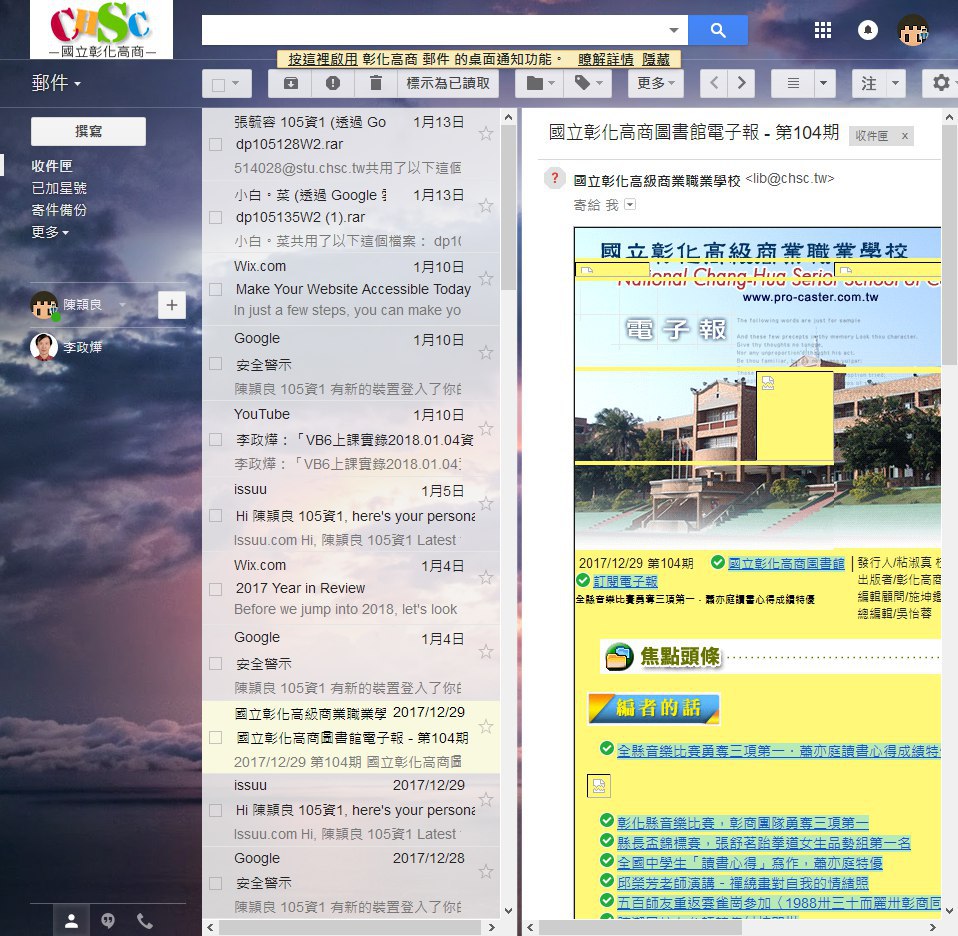
Task: Star the 2017 Year in Review email
Action: coord(486,577)
